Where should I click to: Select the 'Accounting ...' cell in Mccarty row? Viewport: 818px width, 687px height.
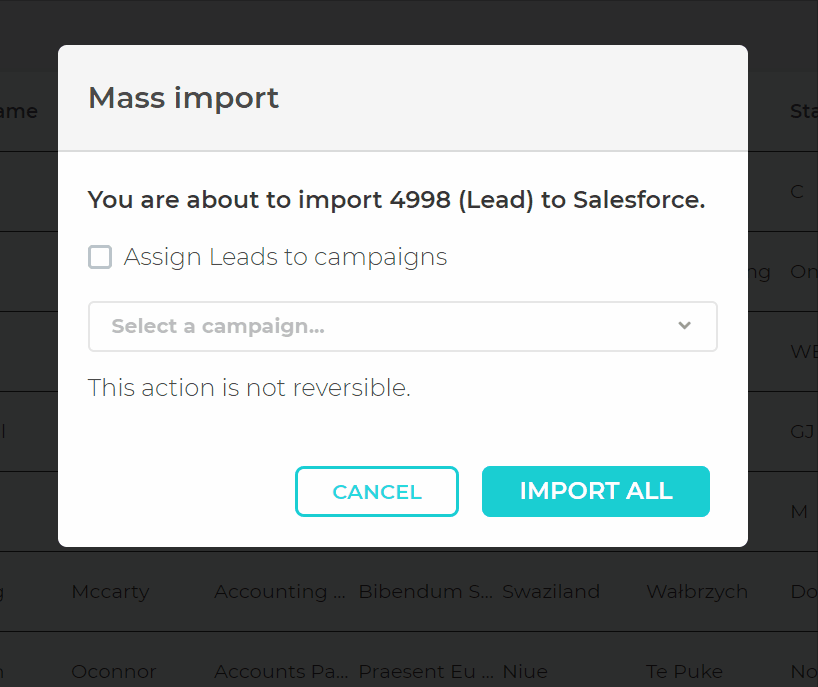point(270,591)
